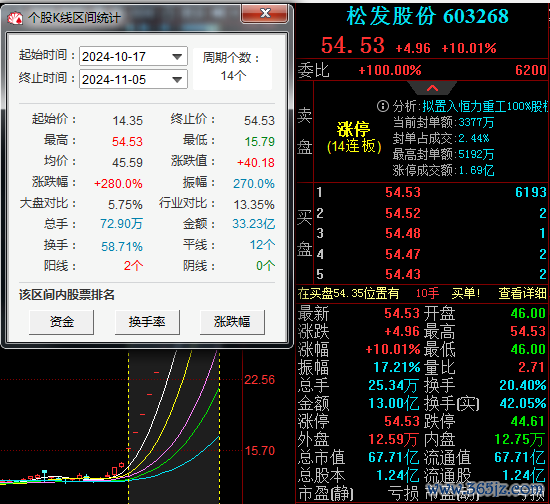550x504 pixels.
Task: Click the 总手 72.90万 value in dialog
Action: 121,224
